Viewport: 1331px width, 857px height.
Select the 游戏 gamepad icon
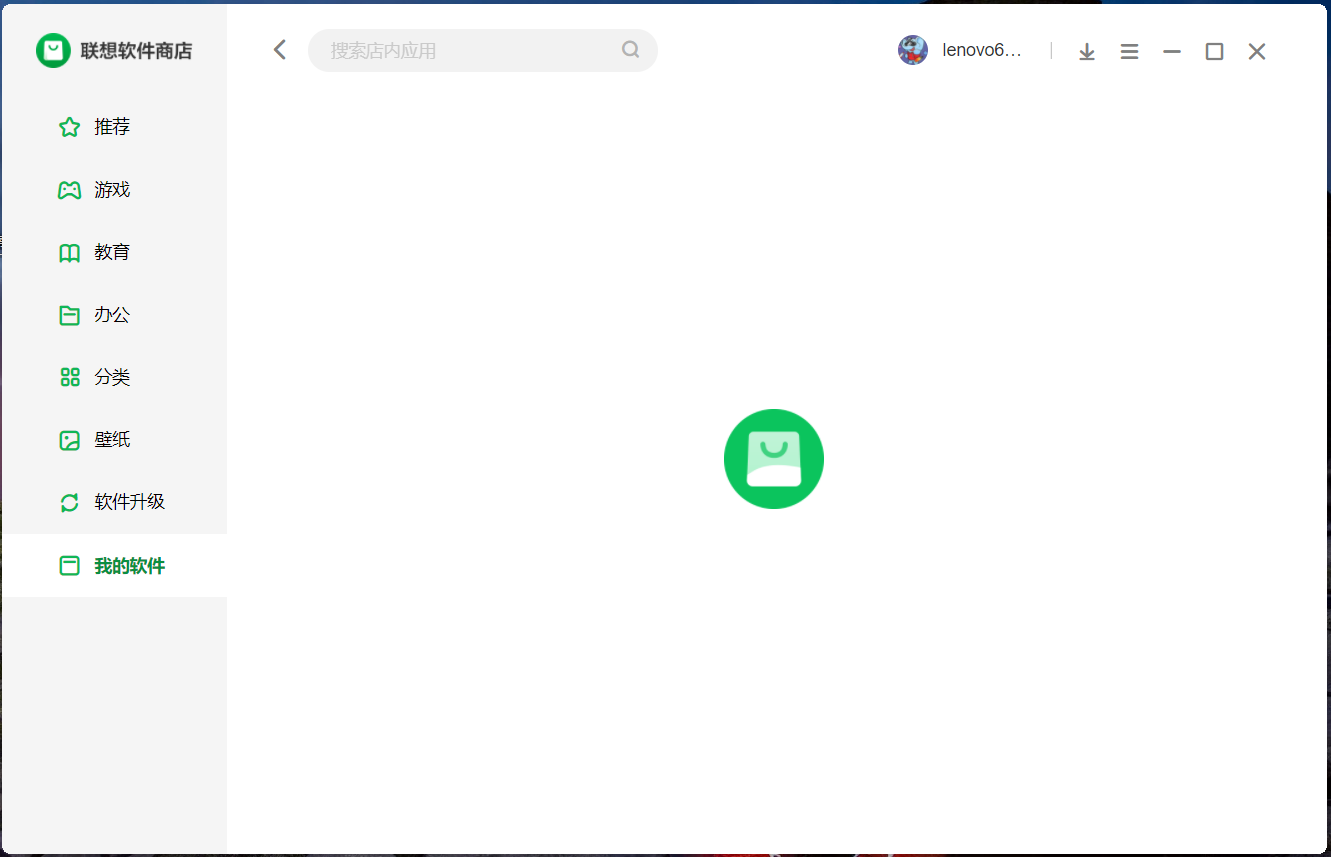tap(69, 190)
